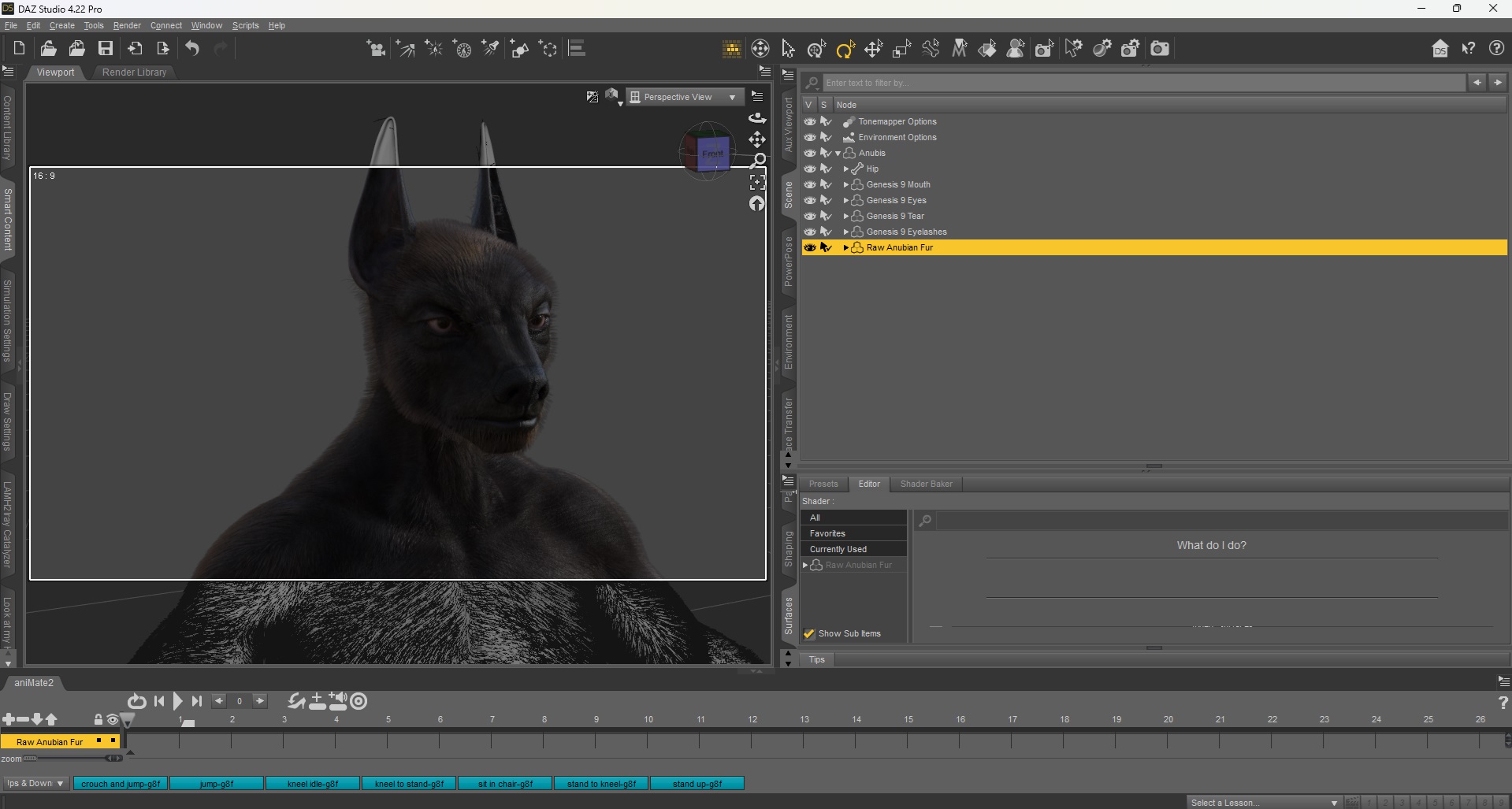The width and height of the screenshot is (1512, 809).
Task: Create a new null object
Action: coord(548,49)
